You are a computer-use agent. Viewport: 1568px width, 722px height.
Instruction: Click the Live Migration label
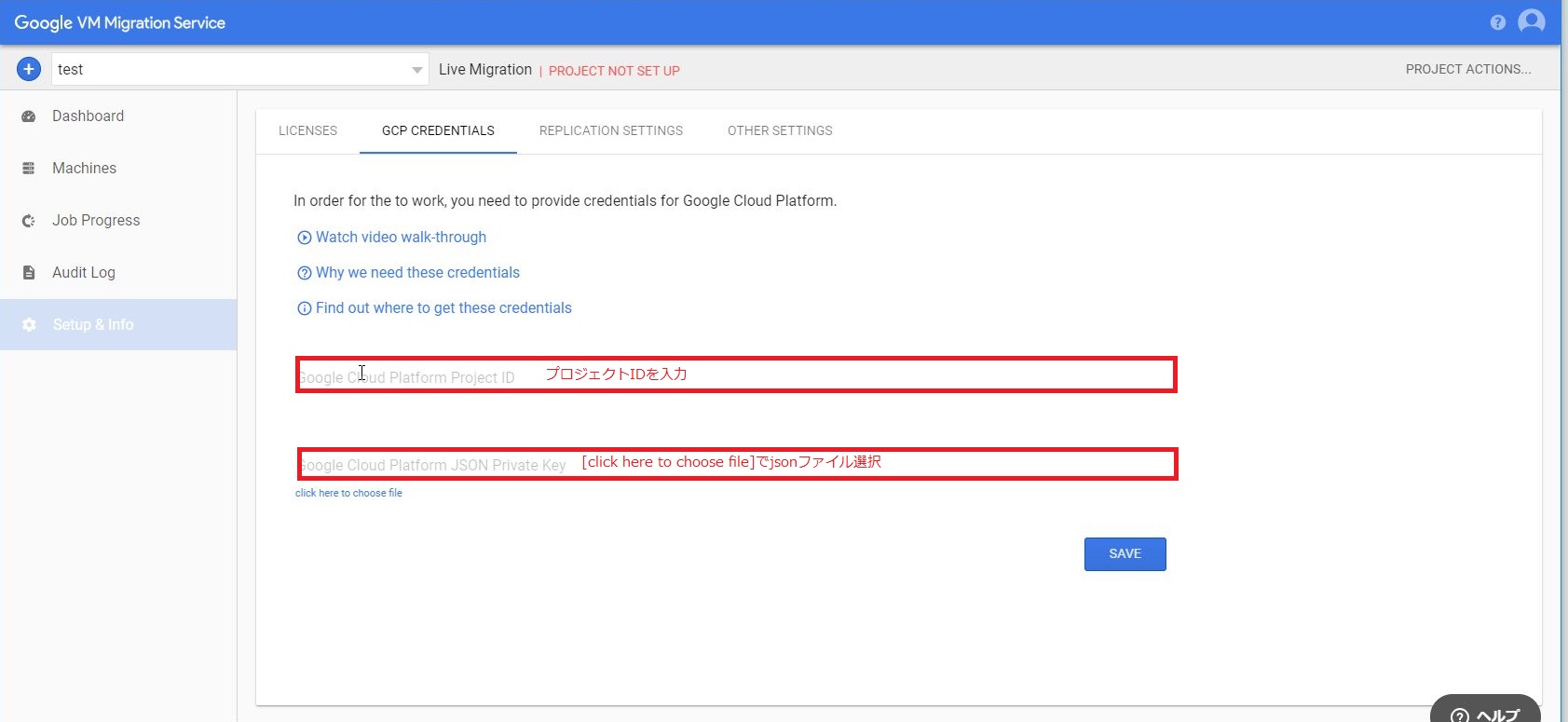point(485,70)
